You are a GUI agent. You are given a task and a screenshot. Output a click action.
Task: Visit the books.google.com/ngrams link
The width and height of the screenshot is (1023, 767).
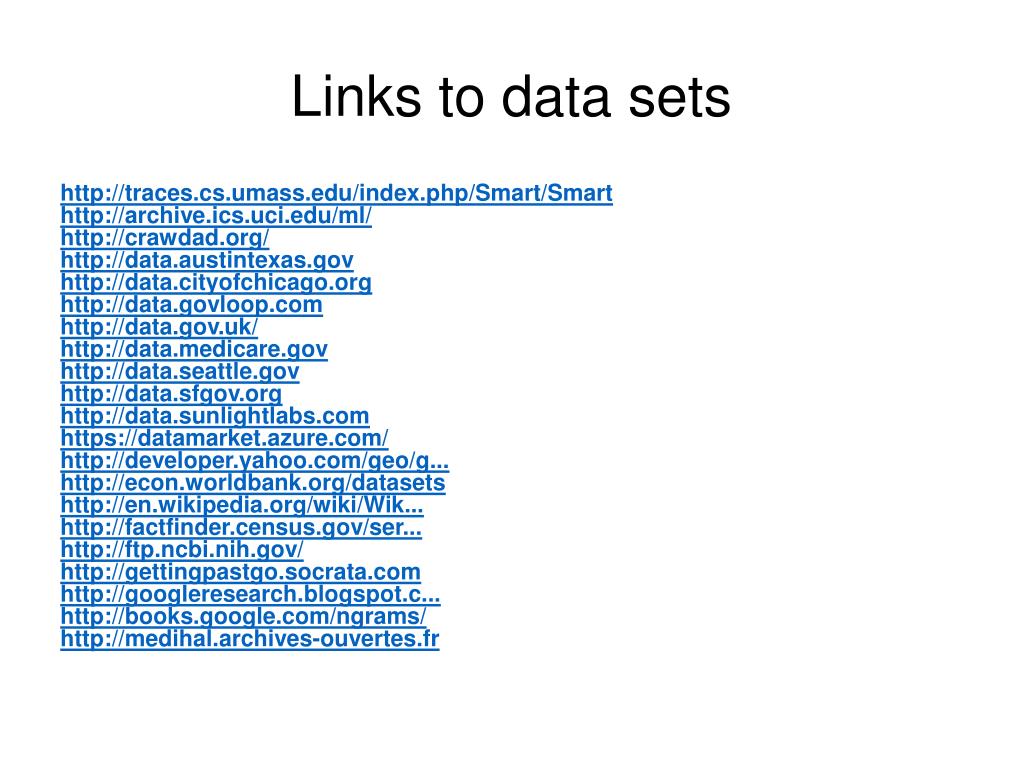pyautogui.click(x=243, y=616)
